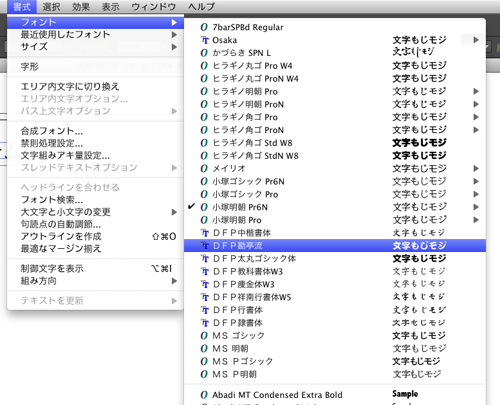Click OpenType icon for ヒラギノ丸ゴ ProN W4
500x405 pixels.
(204, 78)
